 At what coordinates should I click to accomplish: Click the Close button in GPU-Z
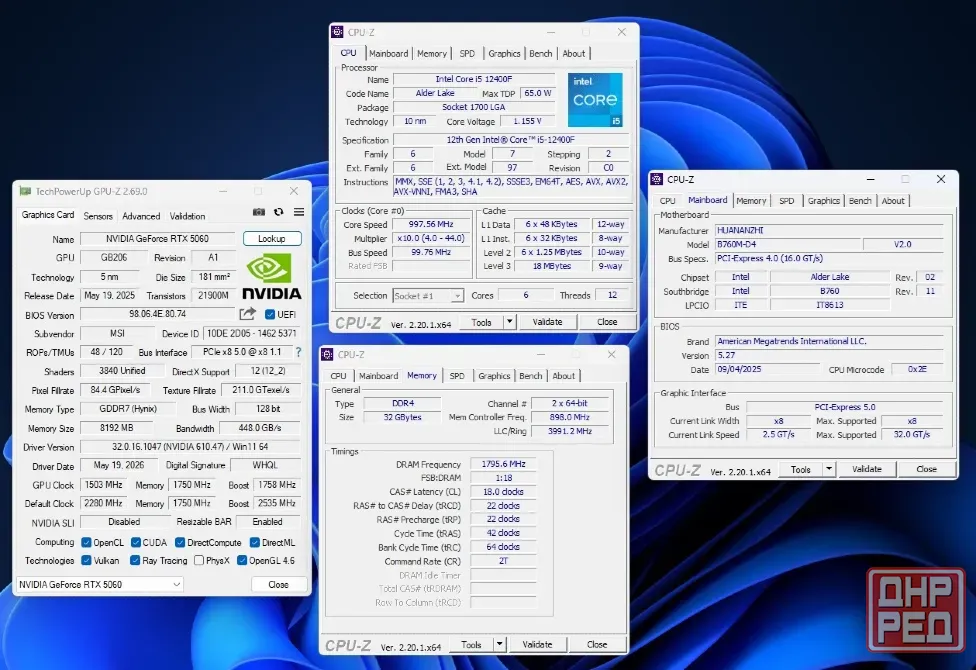click(278, 585)
